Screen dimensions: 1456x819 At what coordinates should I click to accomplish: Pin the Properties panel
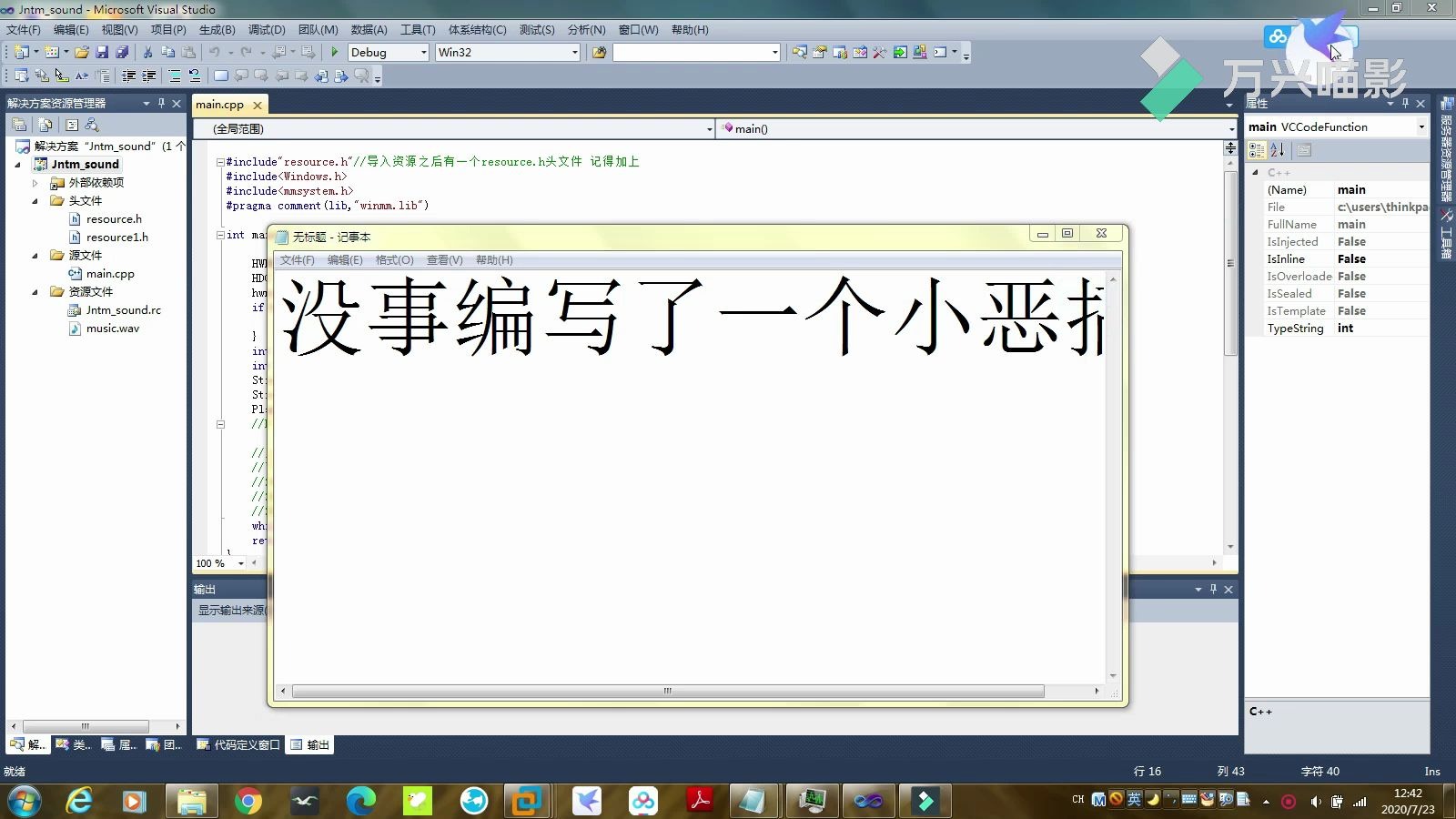(x=1405, y=103)
